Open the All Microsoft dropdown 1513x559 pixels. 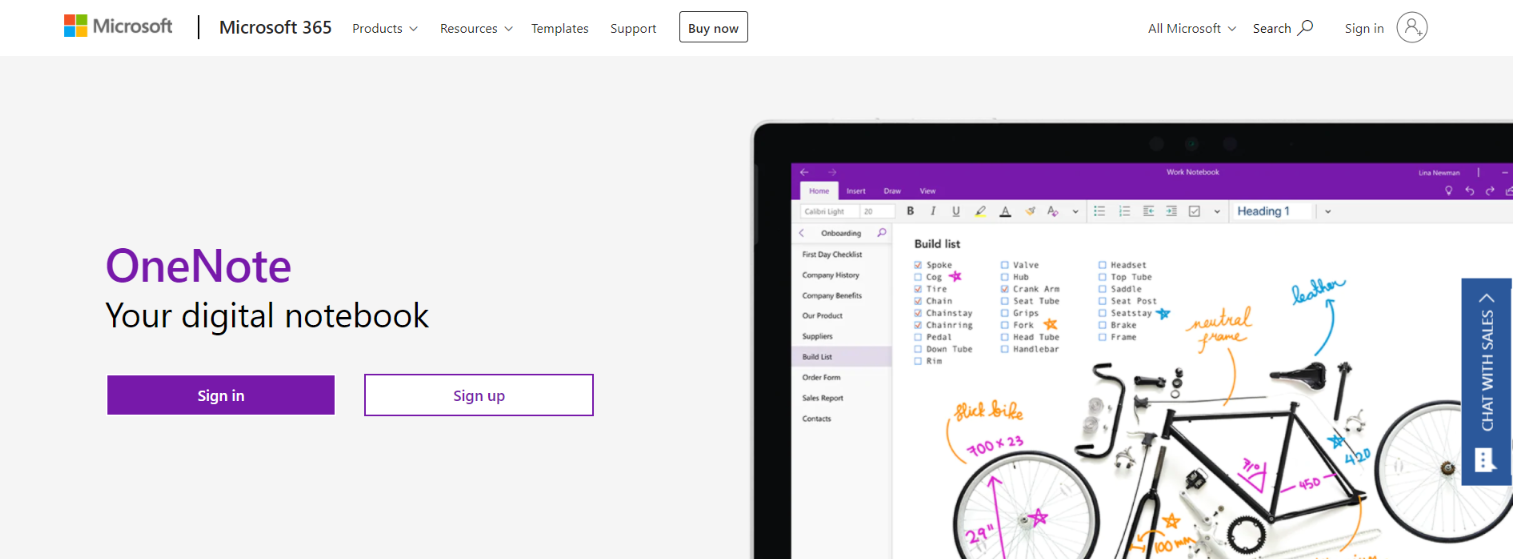pos(1192,28)
